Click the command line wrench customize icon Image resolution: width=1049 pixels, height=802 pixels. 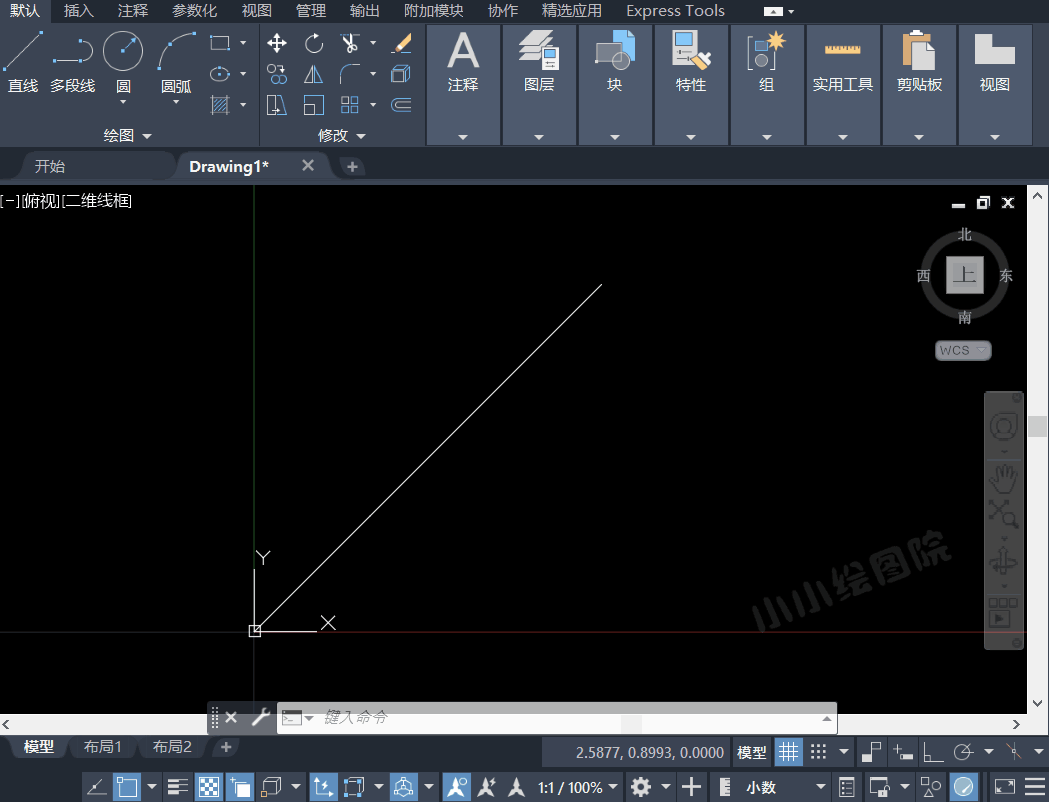[260, 717]
